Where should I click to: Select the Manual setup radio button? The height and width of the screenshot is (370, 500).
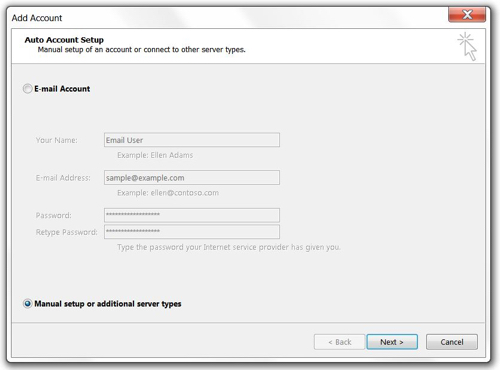(x=27, y=304)
